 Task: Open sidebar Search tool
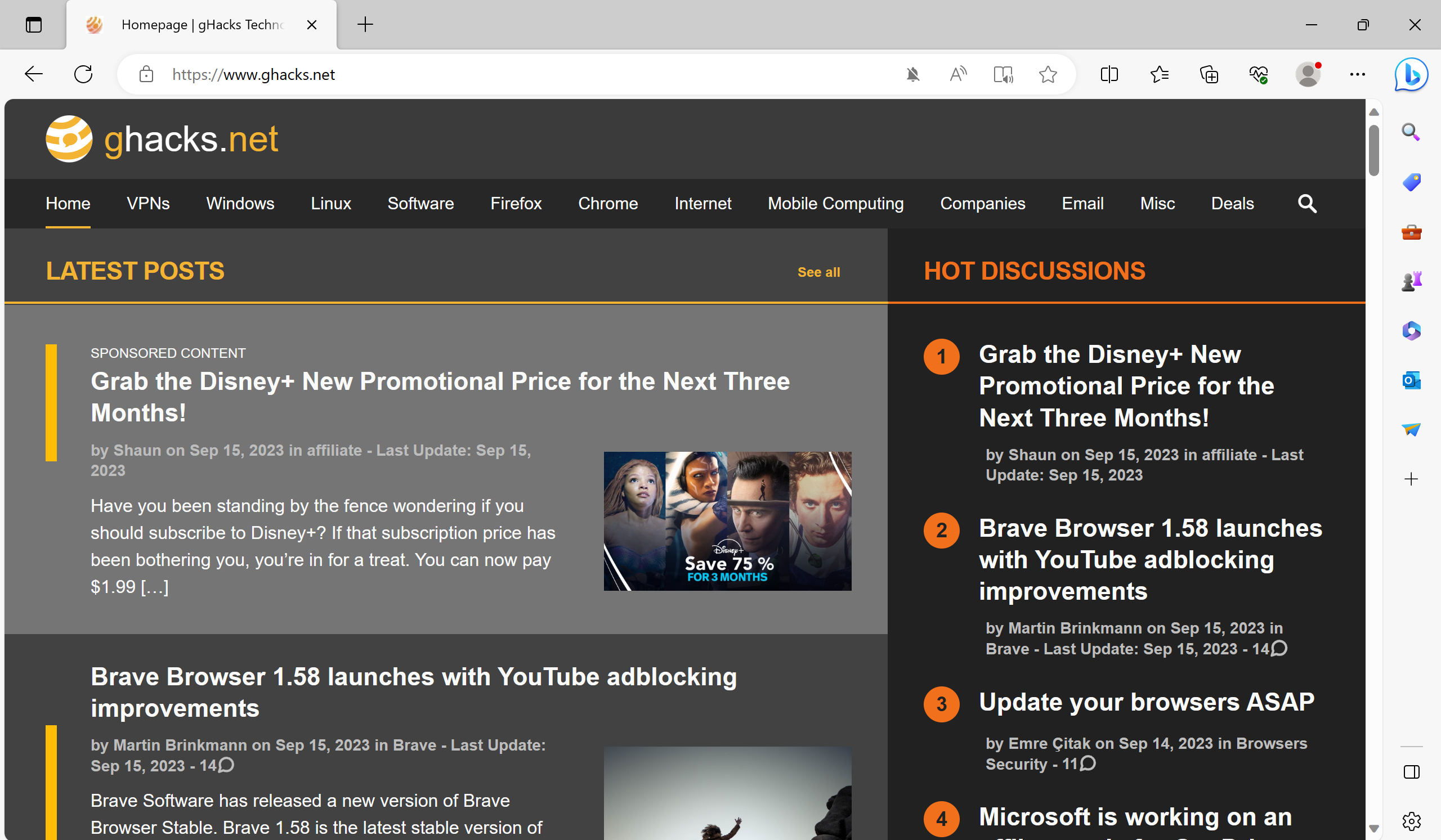pos(1411,133)
